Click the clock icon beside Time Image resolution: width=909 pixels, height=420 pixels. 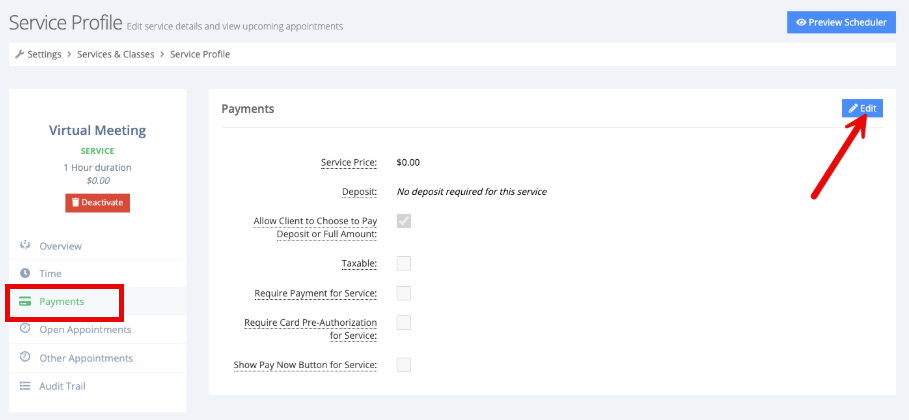pos(25,273)
